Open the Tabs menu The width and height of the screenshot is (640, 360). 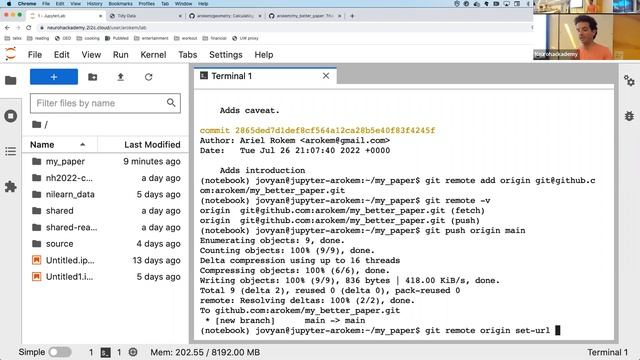click(x=188, y=55)
